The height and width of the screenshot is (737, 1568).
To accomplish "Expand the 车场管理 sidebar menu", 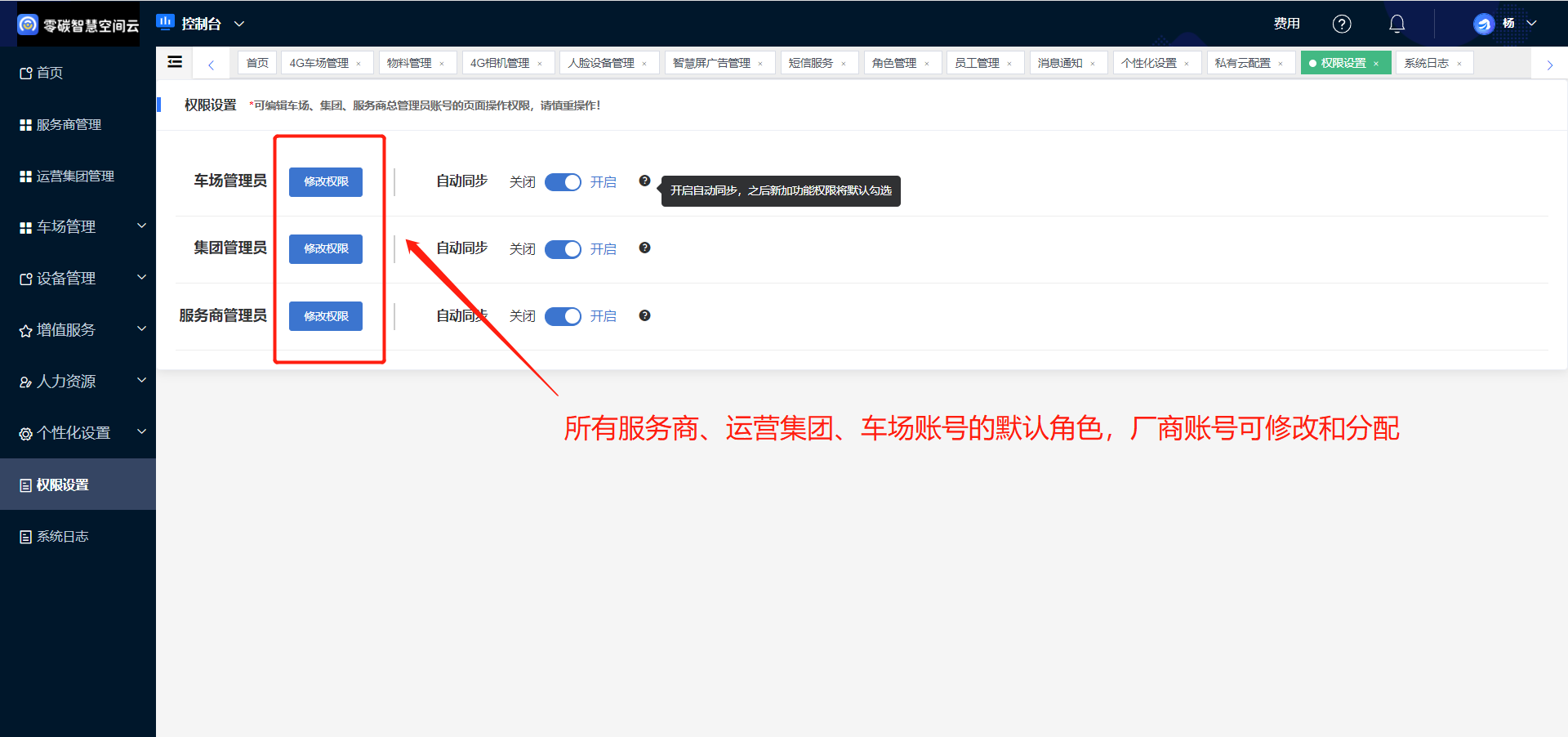I will [78, 226].
